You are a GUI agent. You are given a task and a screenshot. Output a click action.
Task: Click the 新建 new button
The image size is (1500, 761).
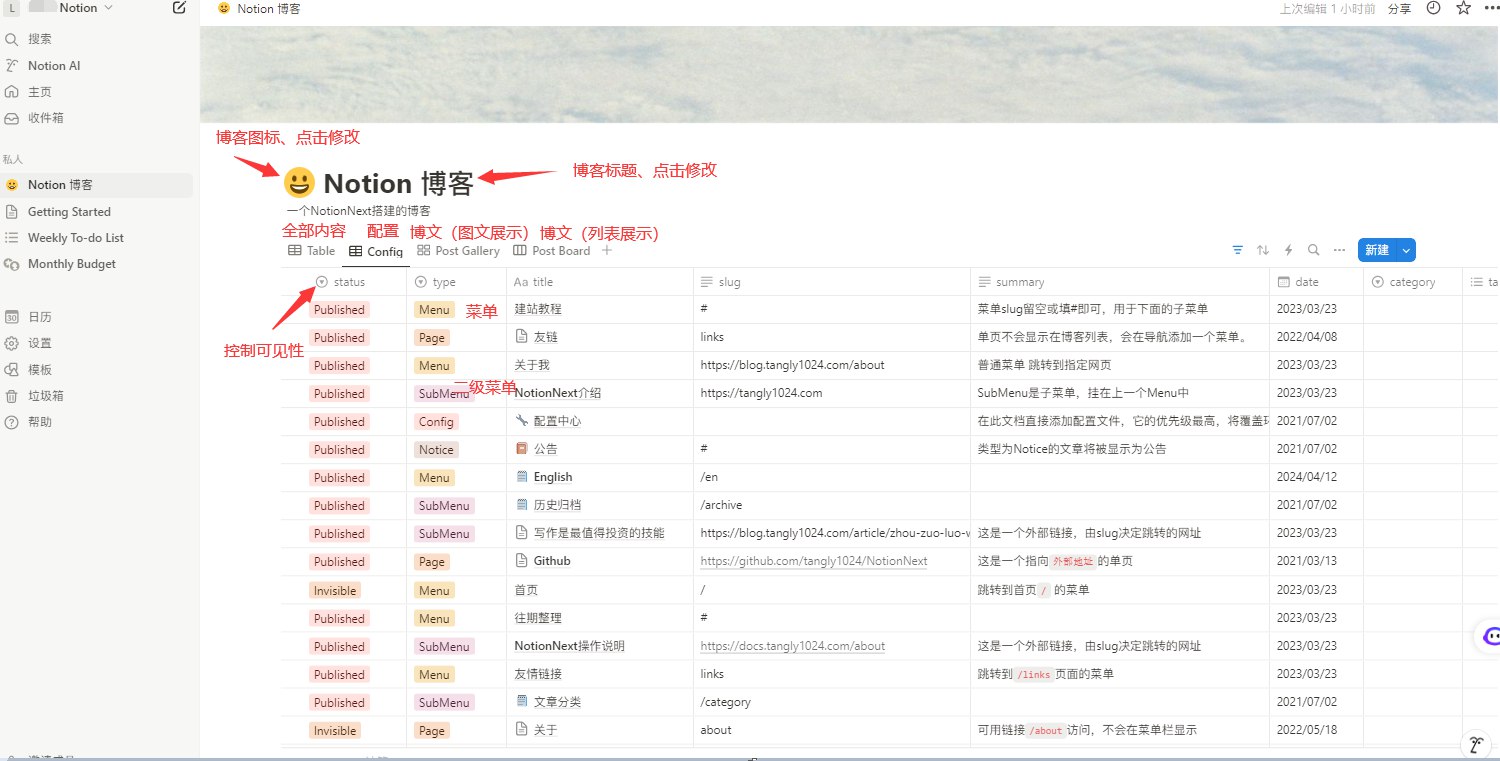tap(1377, 250)
